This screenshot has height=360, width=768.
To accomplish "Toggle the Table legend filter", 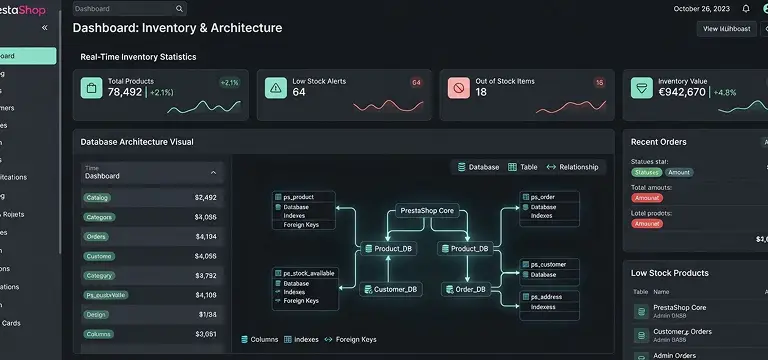I will pos(523,167).
